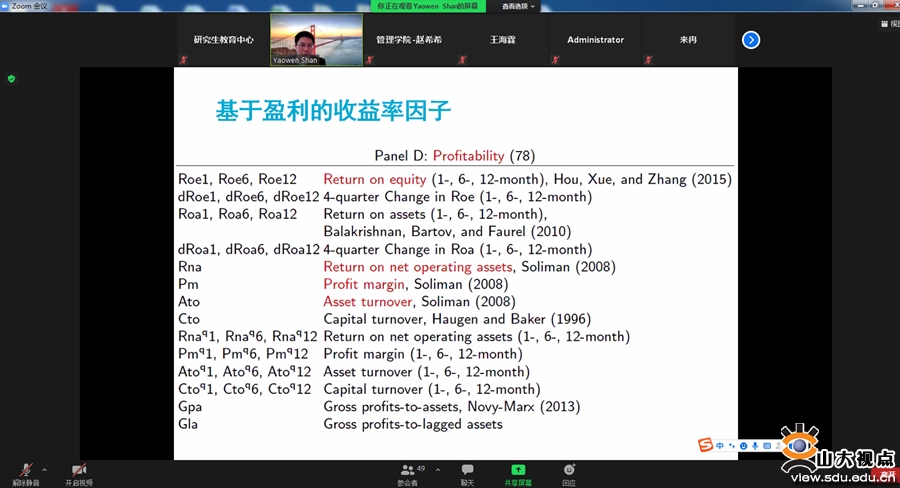The height and width of the screenshot is (488, 900).
Task: Turn on video with 开启视频
Action: click(x=79, y=471)
